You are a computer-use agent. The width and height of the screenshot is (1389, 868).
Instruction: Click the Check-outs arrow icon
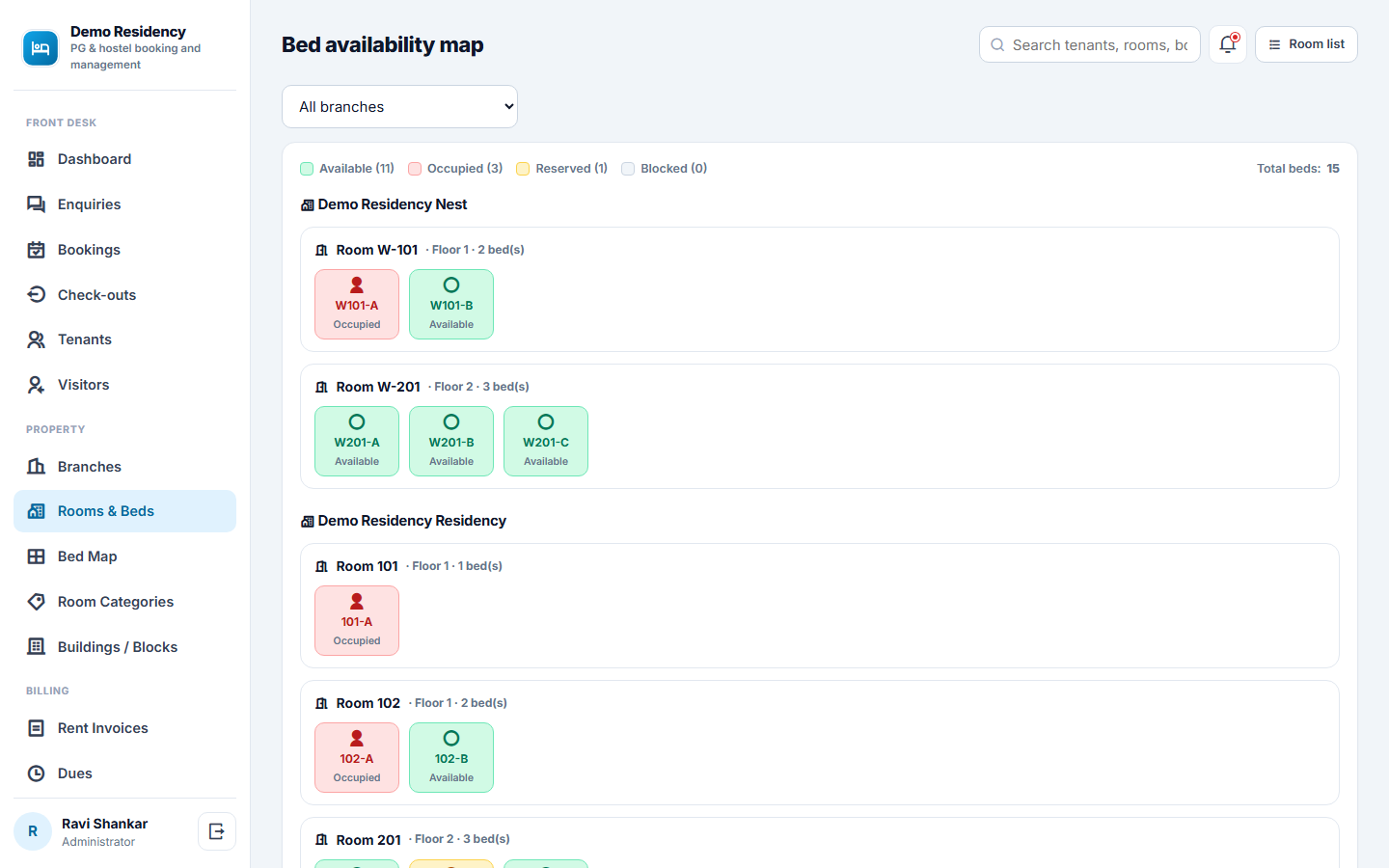point(37,295)
